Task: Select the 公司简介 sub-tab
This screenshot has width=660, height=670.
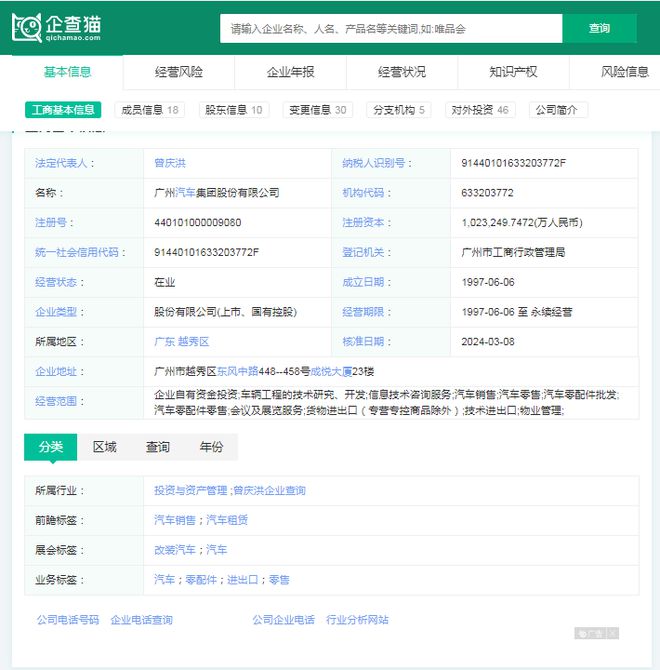Action: point(557,110)
